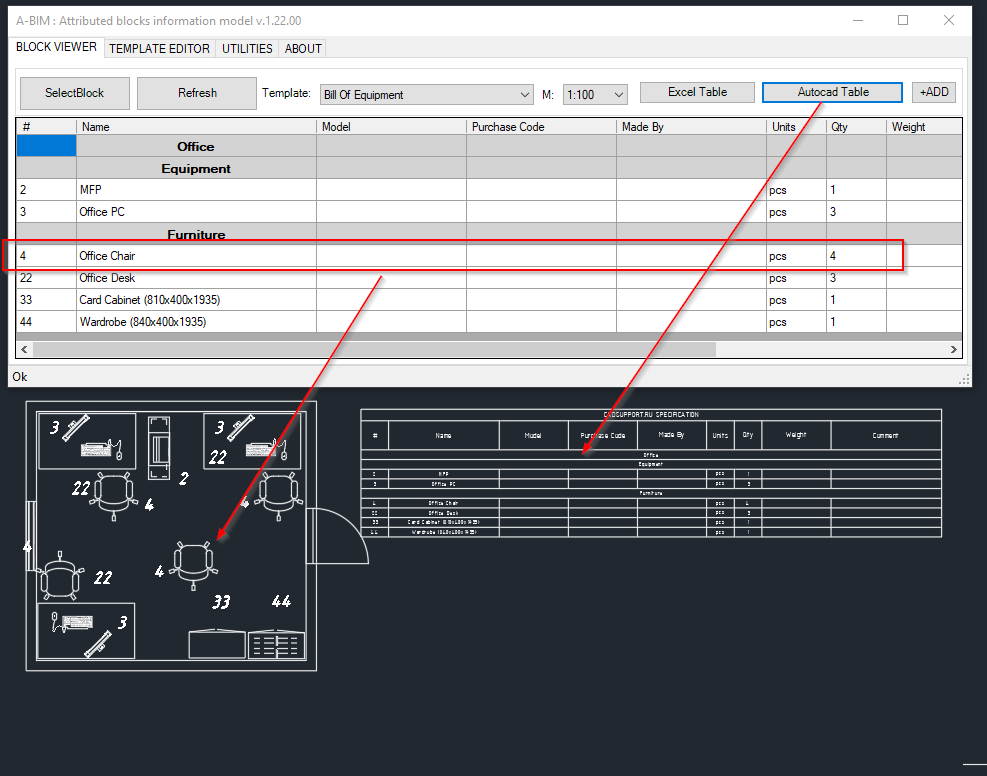Click the door swing symbol in the drawing
The height and width of the screenshot is (776, 987).
point(337,536)
